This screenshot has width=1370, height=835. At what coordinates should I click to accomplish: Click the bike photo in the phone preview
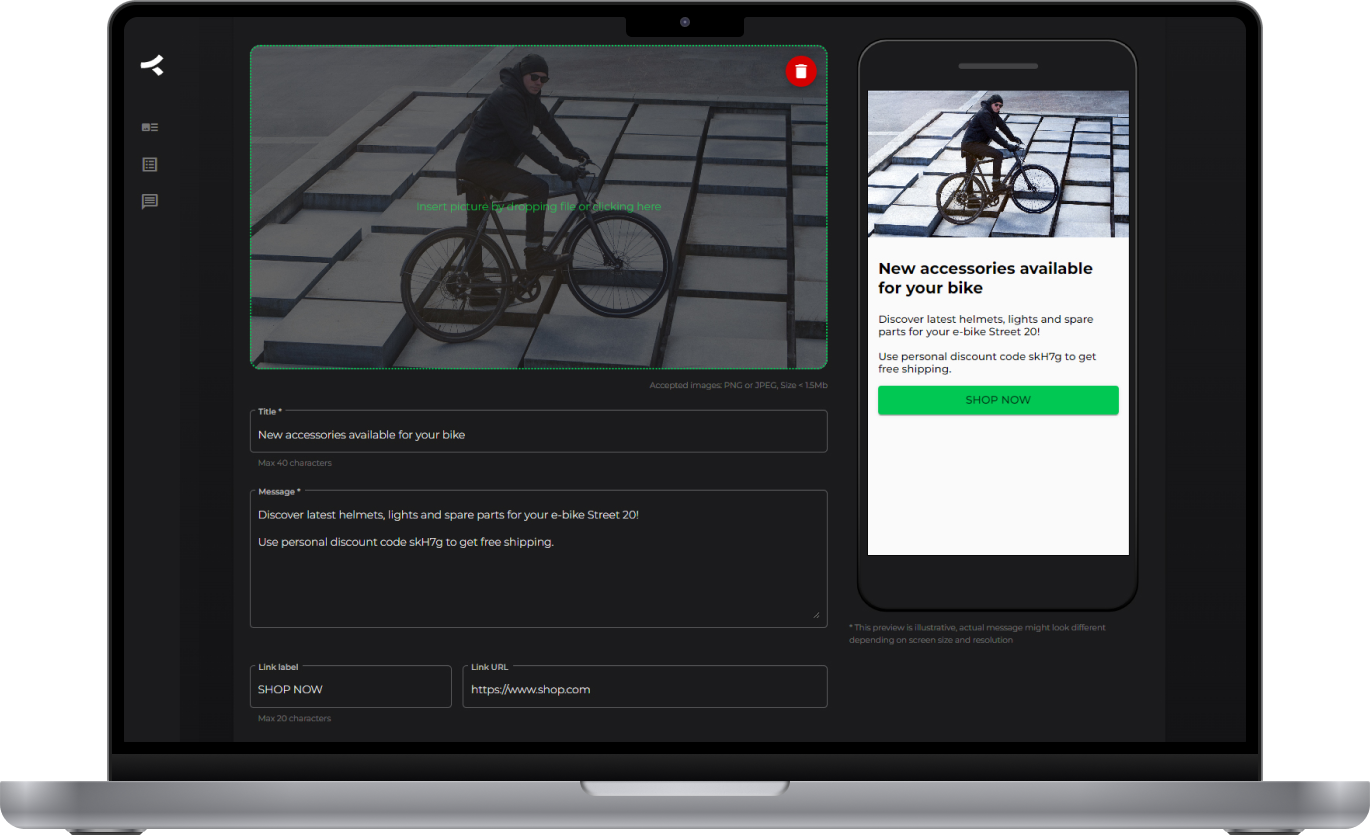[997, 163]
